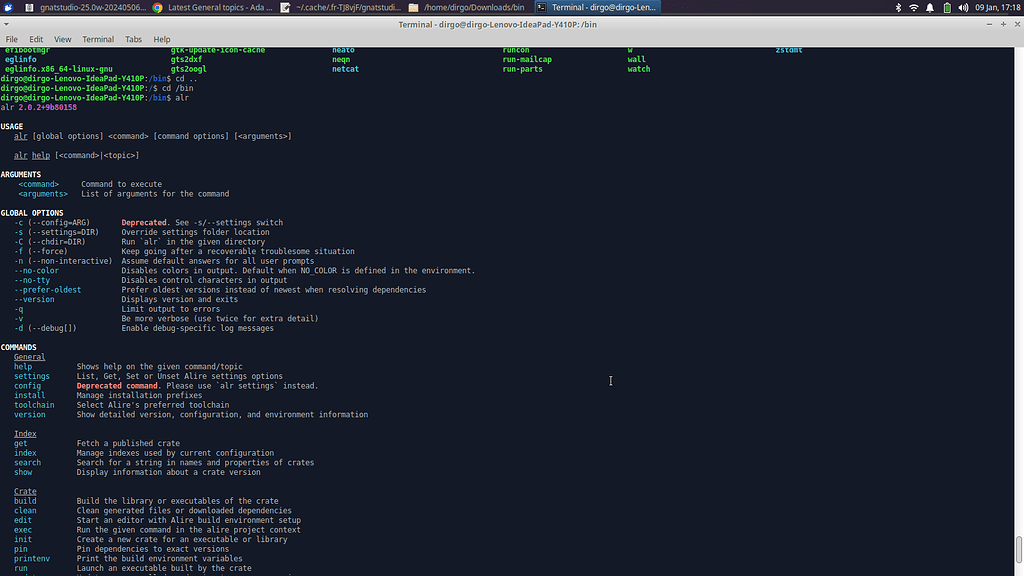Click the folder icon for Downloads/bin window

414,7
